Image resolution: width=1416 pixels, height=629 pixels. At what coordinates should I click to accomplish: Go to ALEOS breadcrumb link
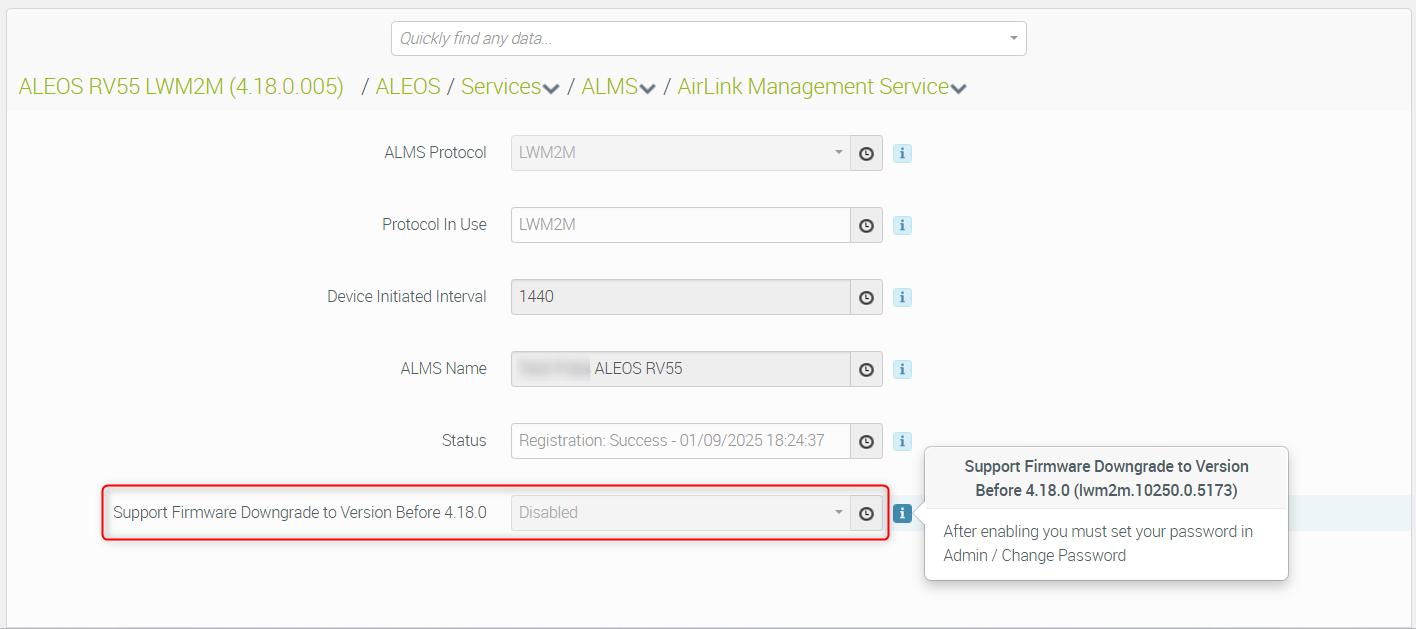click(408, 87)
